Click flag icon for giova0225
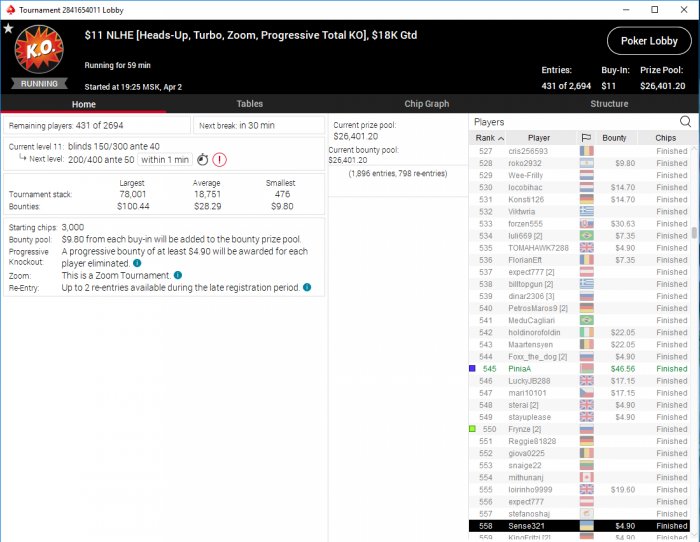This screenshot has width=700, height=542. [587, 453]
